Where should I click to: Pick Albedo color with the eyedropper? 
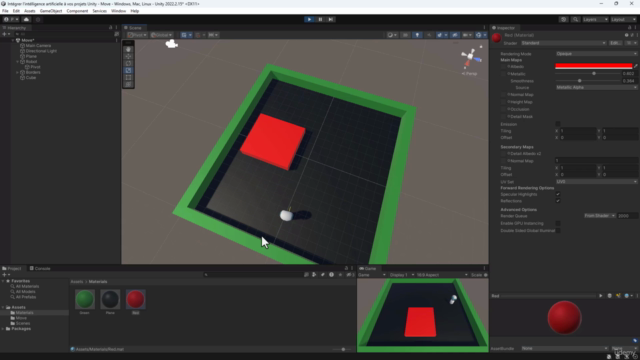pyautogui.click(x=636, y=66)
